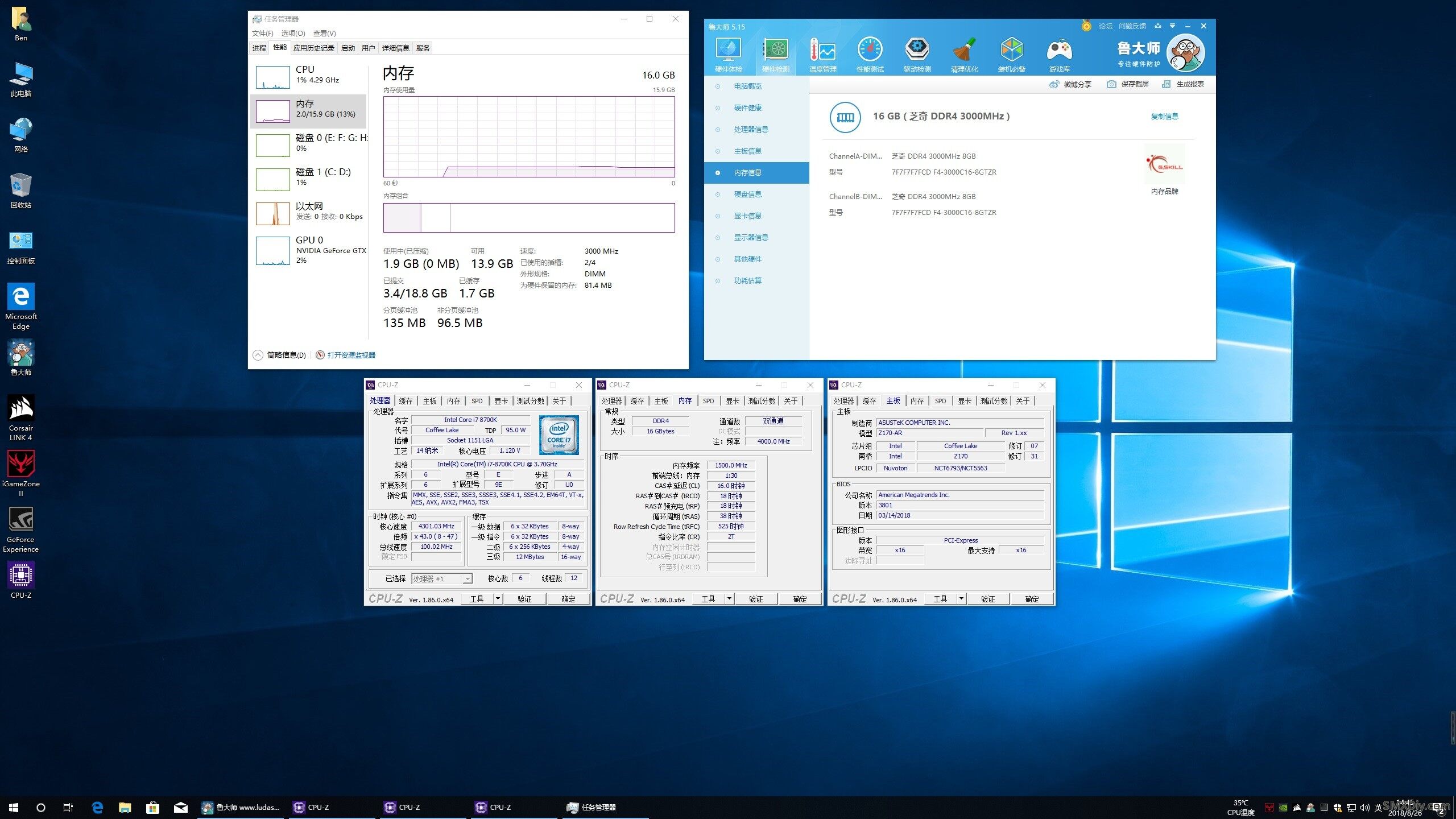
Task: Switch to 任务管理器 taskbar button
Action: pyautogui.click(x=606, y=807)
